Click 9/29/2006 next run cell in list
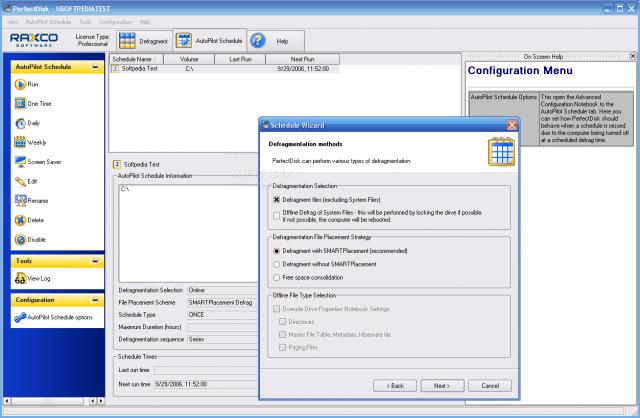 [x=303, y=69]
